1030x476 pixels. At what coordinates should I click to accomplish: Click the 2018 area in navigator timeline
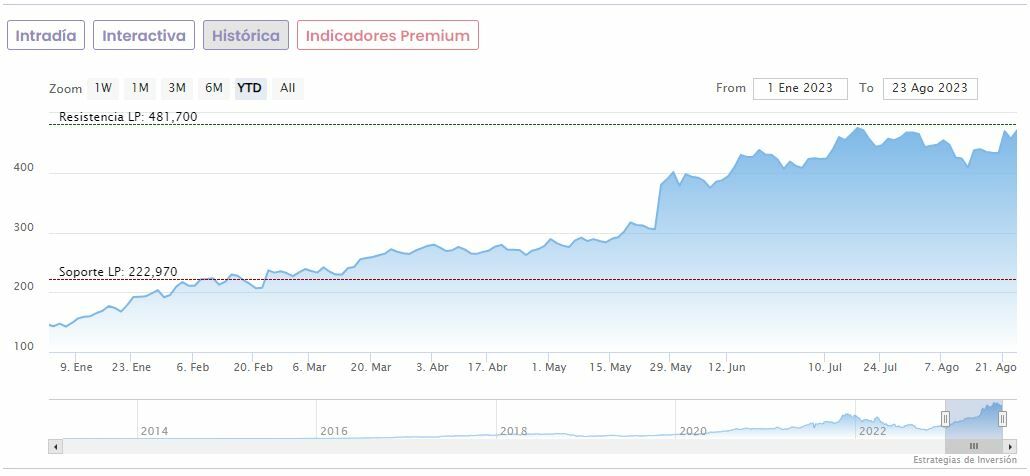click(x=513, y=431)
